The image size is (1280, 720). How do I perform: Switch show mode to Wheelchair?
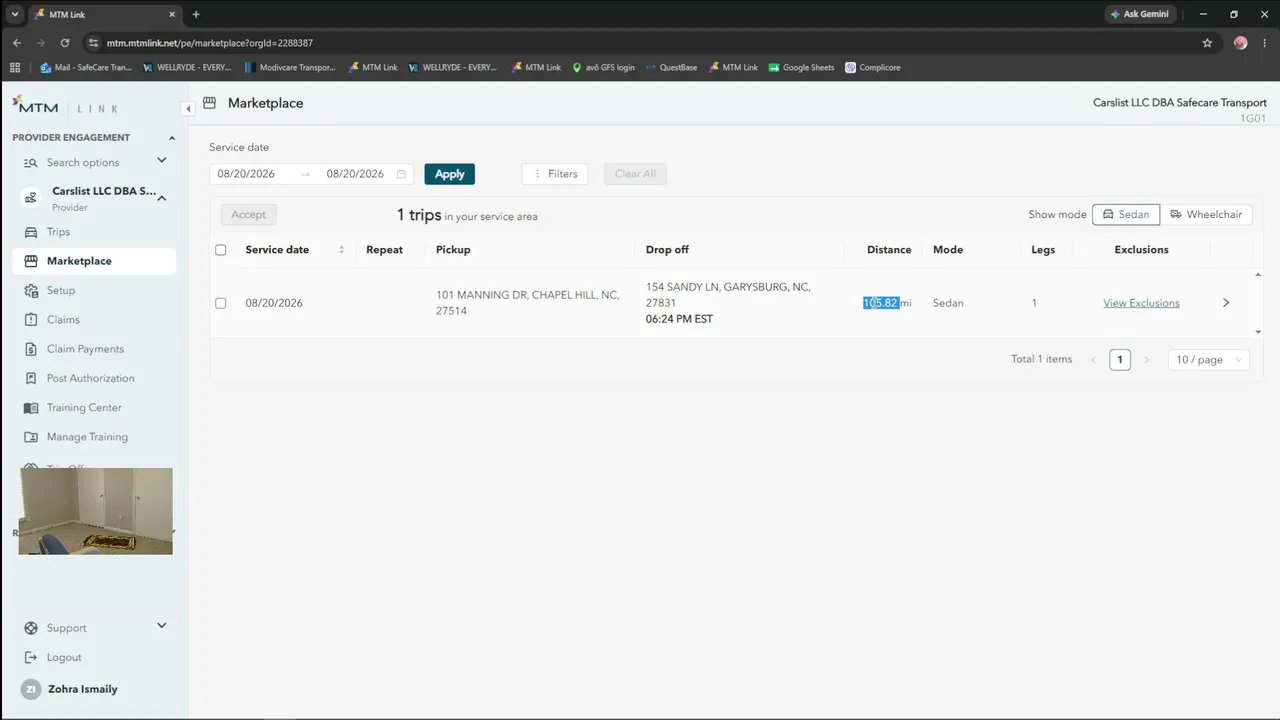1206,214
